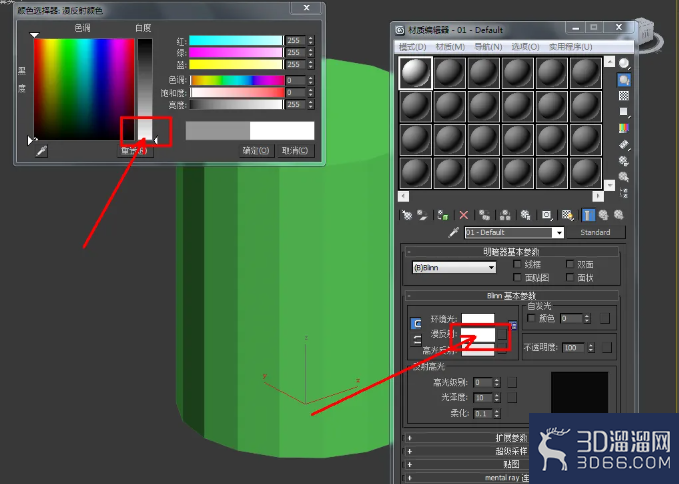
Task: Click the 高光级别 value field
Action: point(483,382)
